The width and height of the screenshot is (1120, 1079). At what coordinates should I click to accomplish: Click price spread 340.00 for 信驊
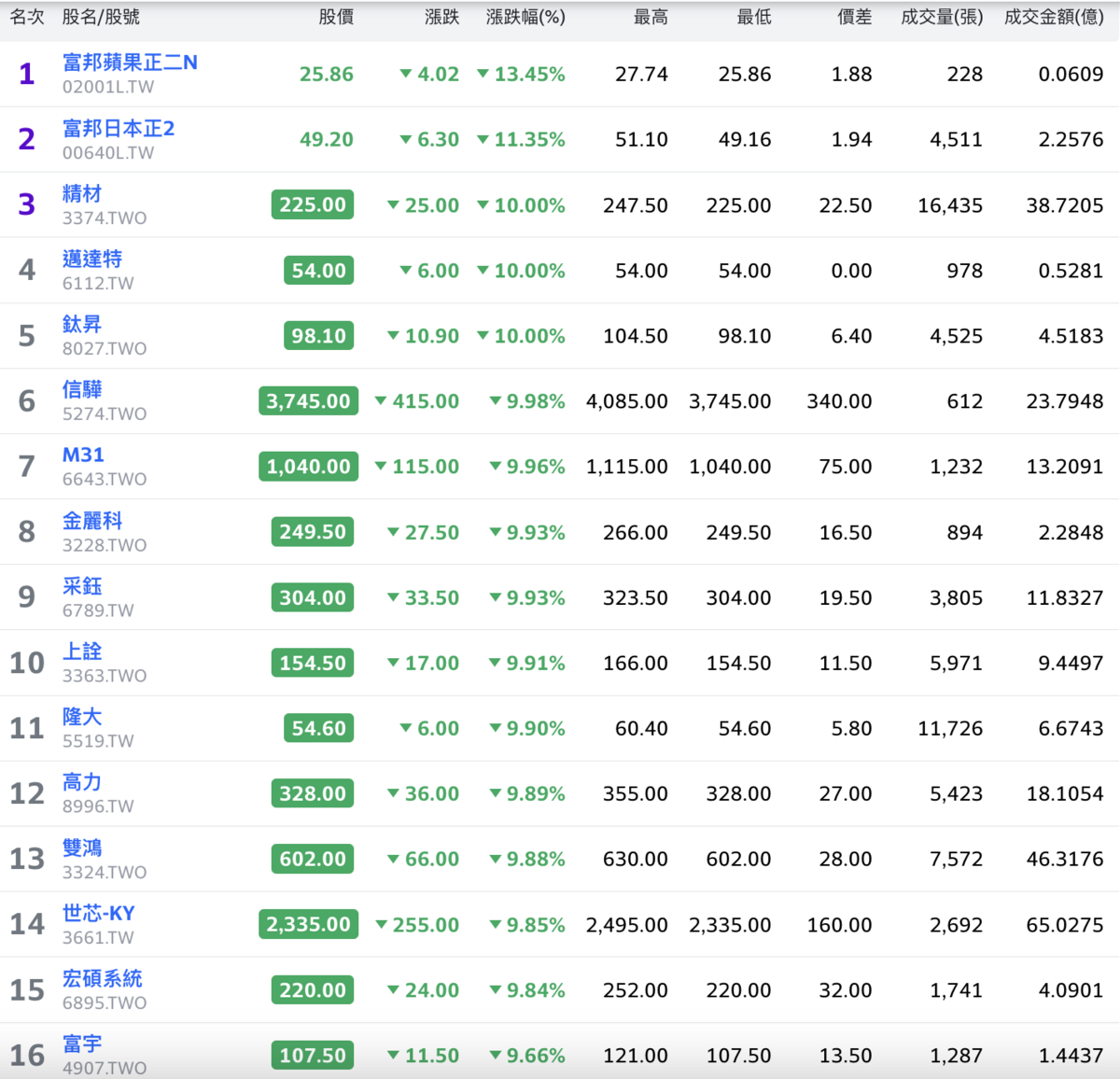click(840, 401)
